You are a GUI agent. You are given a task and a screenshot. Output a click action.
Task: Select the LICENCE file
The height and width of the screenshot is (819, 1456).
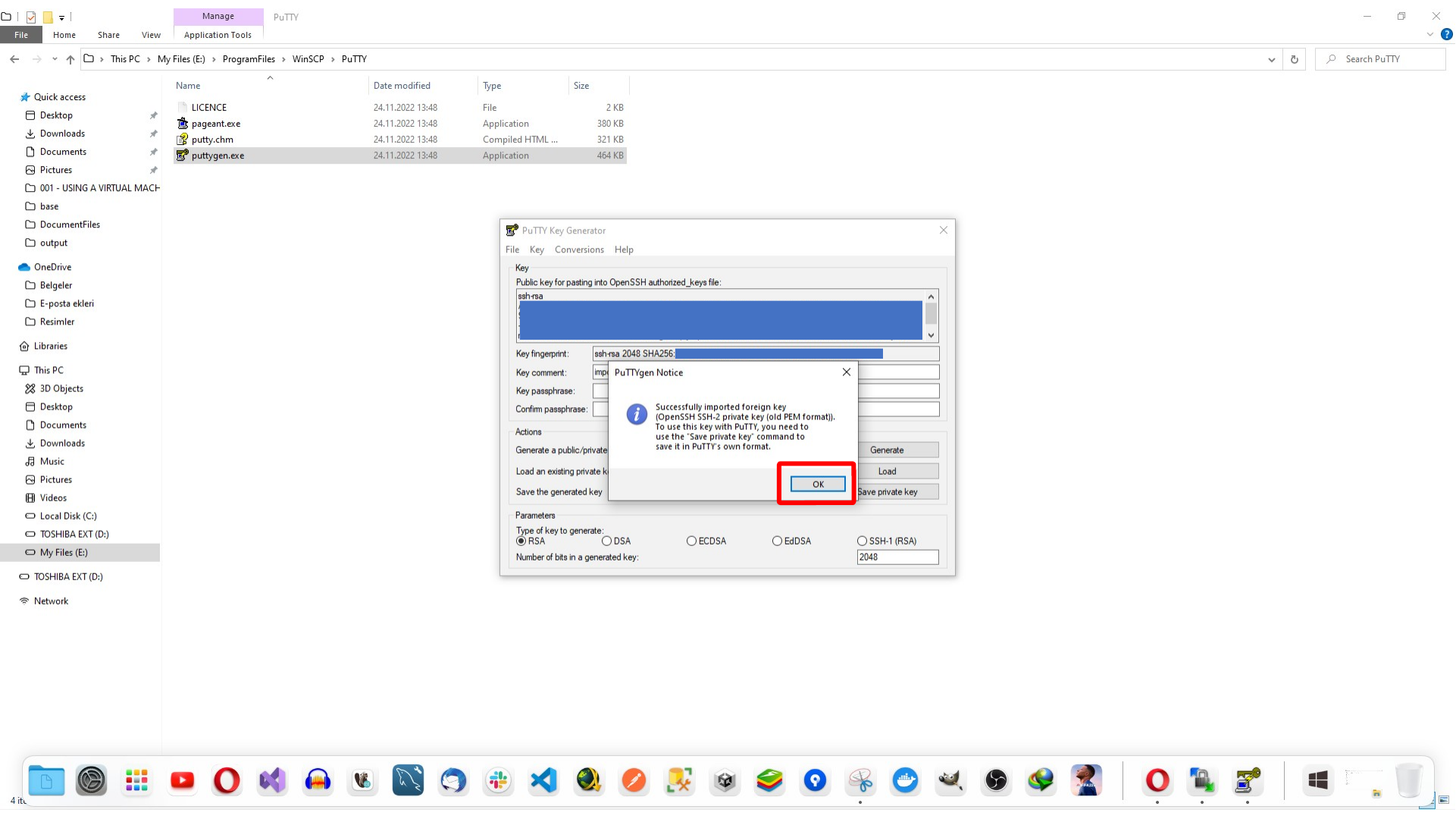tap(208, 108)
